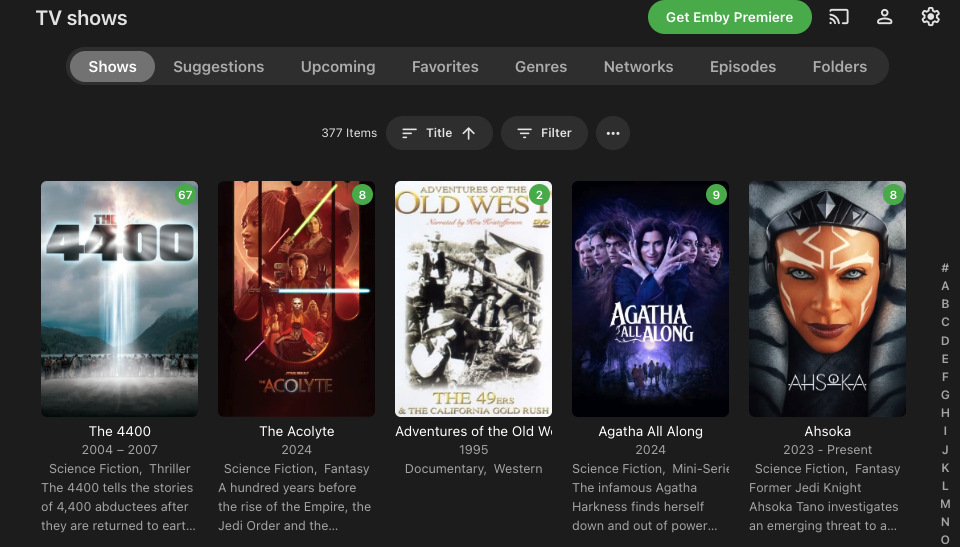Open the Episodes tab
This screenshot has height=547, width=960.
coord(743,66)
